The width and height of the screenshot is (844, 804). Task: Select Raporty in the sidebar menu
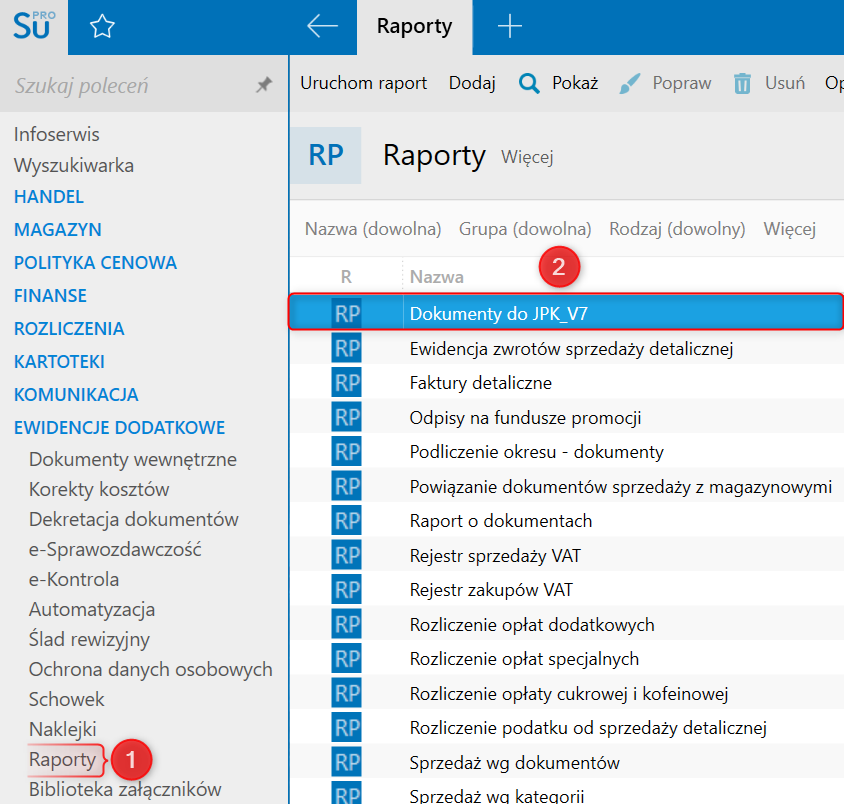pos(63,759)
